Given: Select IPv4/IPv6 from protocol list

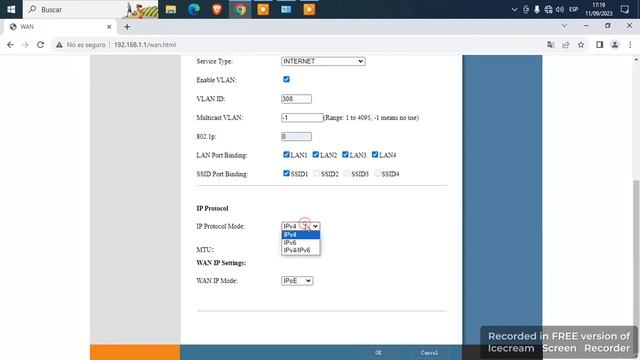Looking at the screenshot, I should pos(300,250).
